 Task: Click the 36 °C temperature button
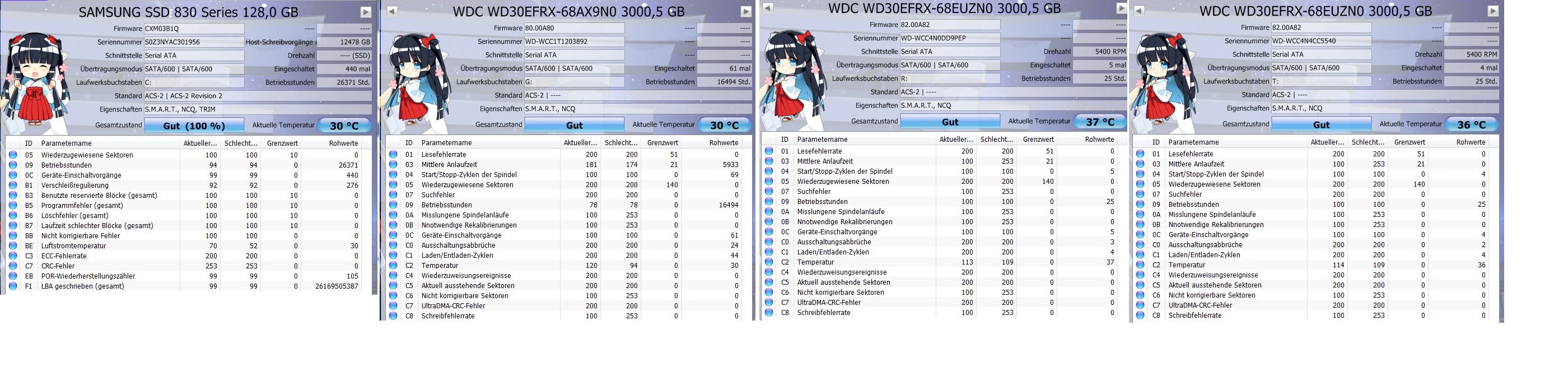[x=1471, y=124]
